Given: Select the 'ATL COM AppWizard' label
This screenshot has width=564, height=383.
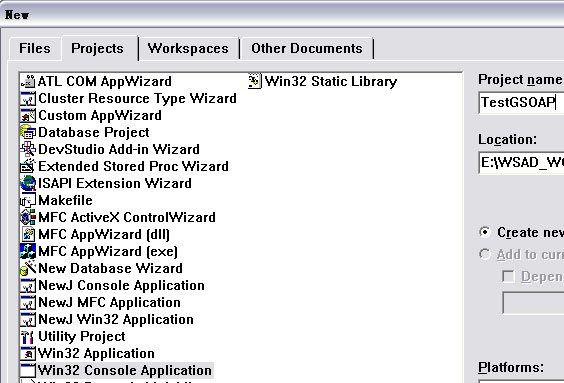Looking at the screenshot, I should coord(105,81).
